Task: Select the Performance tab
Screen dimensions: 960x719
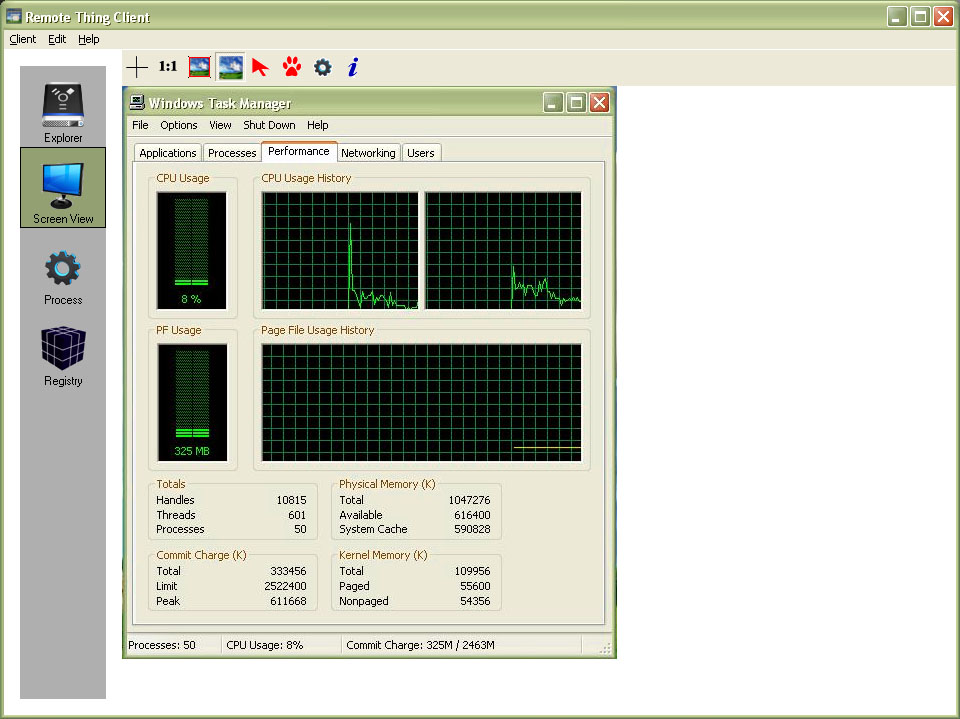Action: pos(299,151)
